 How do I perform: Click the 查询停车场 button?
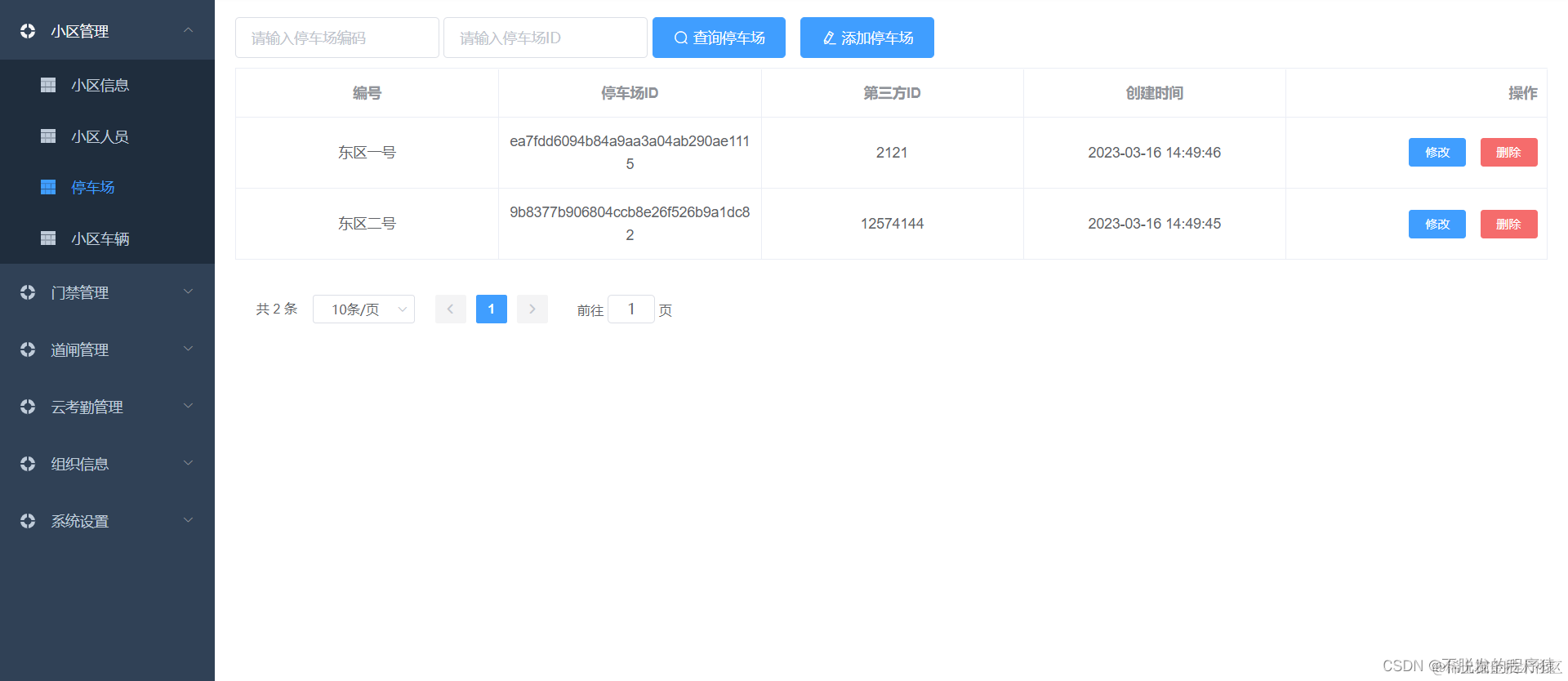point(719,38)
